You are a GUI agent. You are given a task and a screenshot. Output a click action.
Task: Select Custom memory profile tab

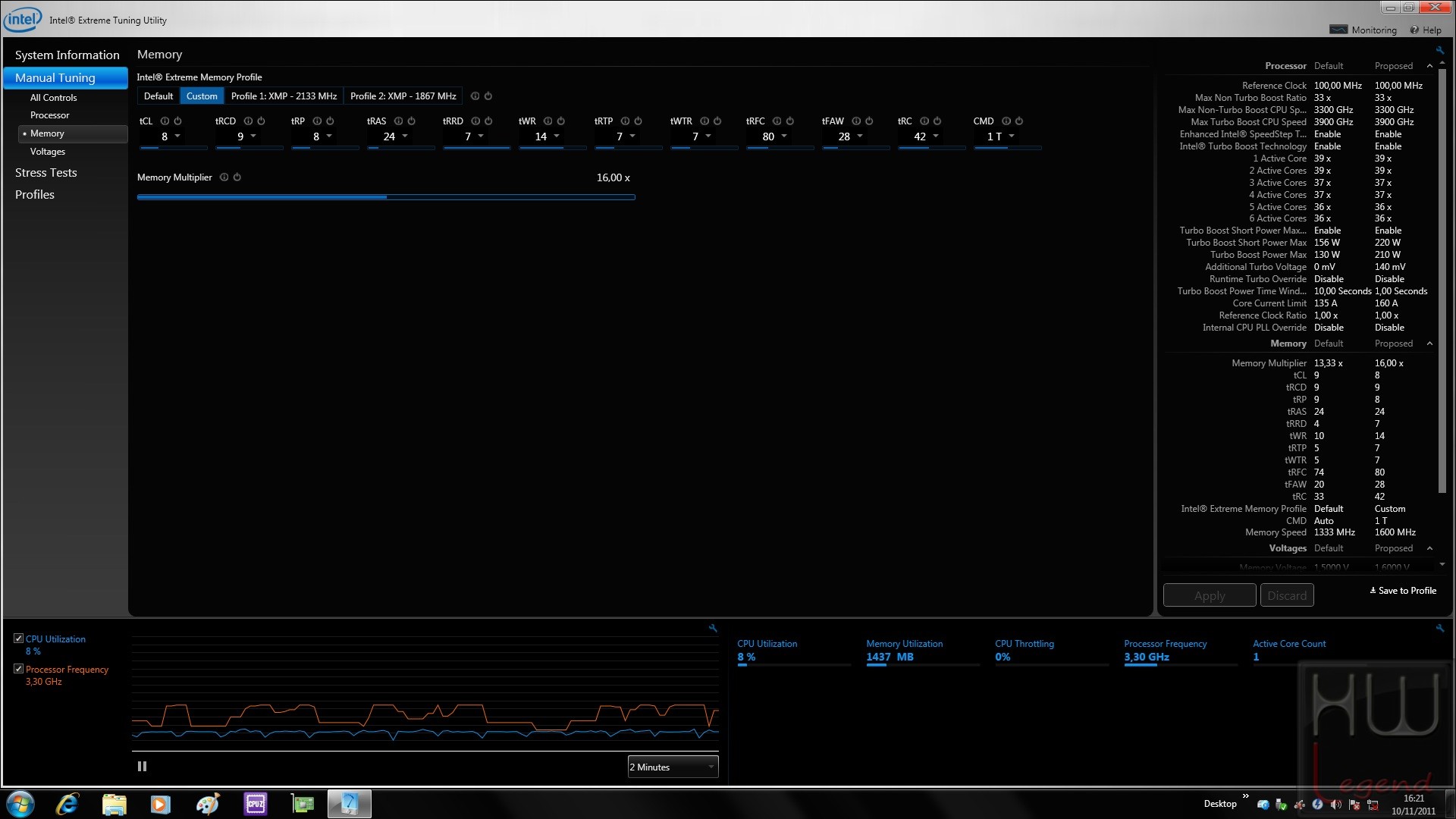tap(202, 96)
